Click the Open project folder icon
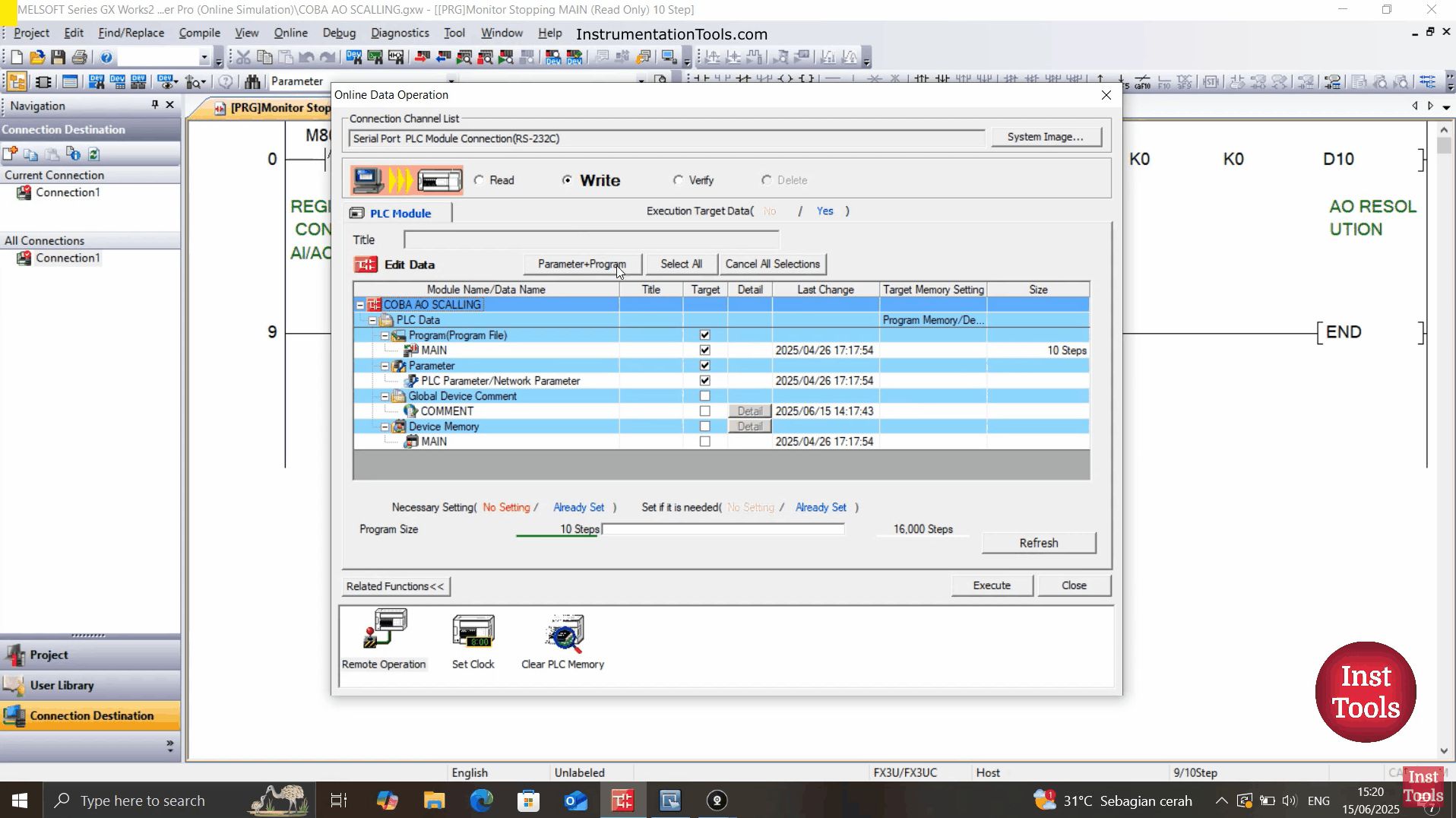This screenshot has height=818, width=1456. click(37, 57)
